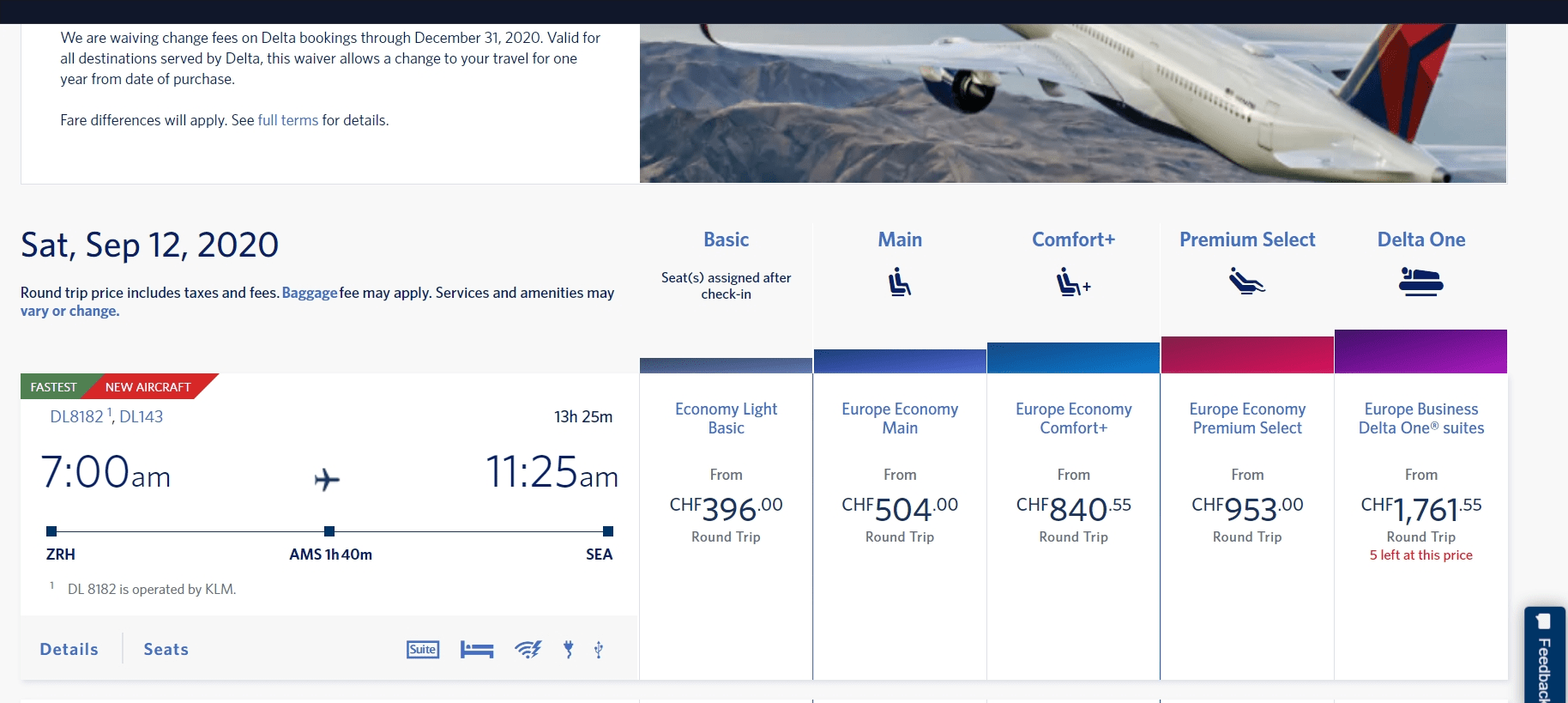
Task: Click the AMS layover stop marker
Action: coord(329,531)
